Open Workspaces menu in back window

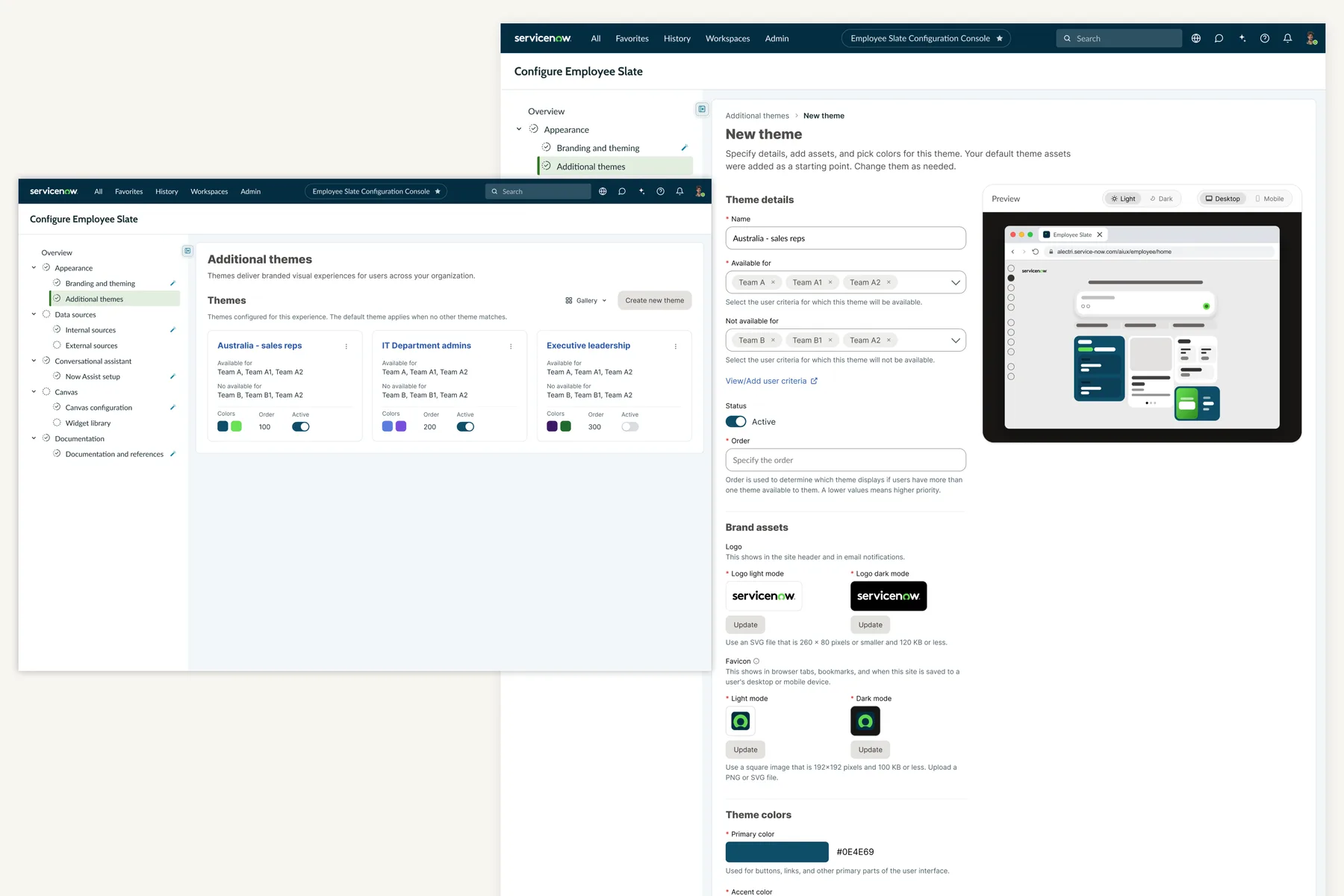[727, 38]
